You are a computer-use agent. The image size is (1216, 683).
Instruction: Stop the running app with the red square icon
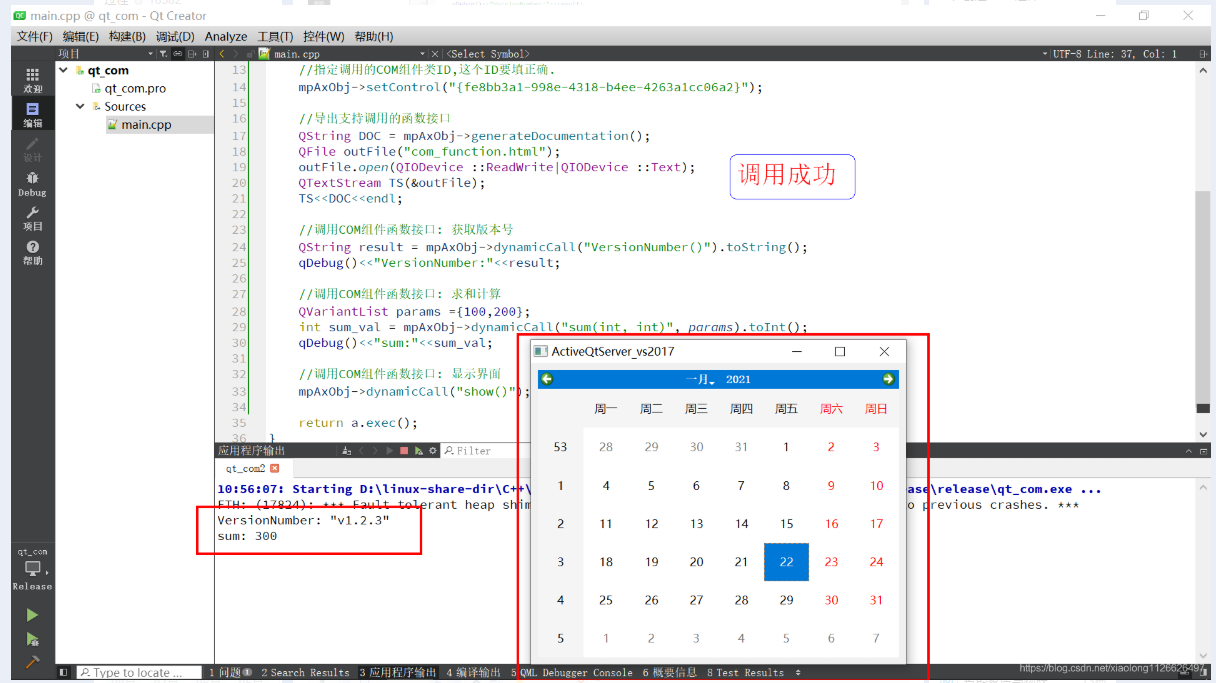(404, 450)
